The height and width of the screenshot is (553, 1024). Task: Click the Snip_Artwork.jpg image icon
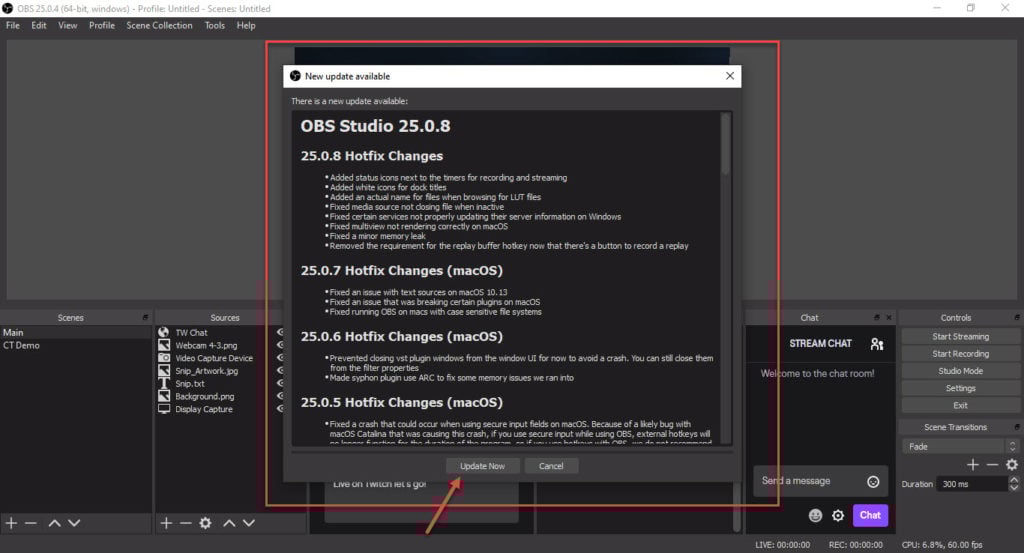click(x=163, y=370)
